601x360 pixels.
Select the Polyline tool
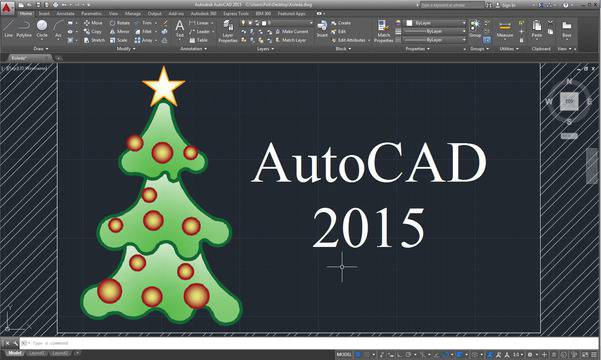pos(24,29)
